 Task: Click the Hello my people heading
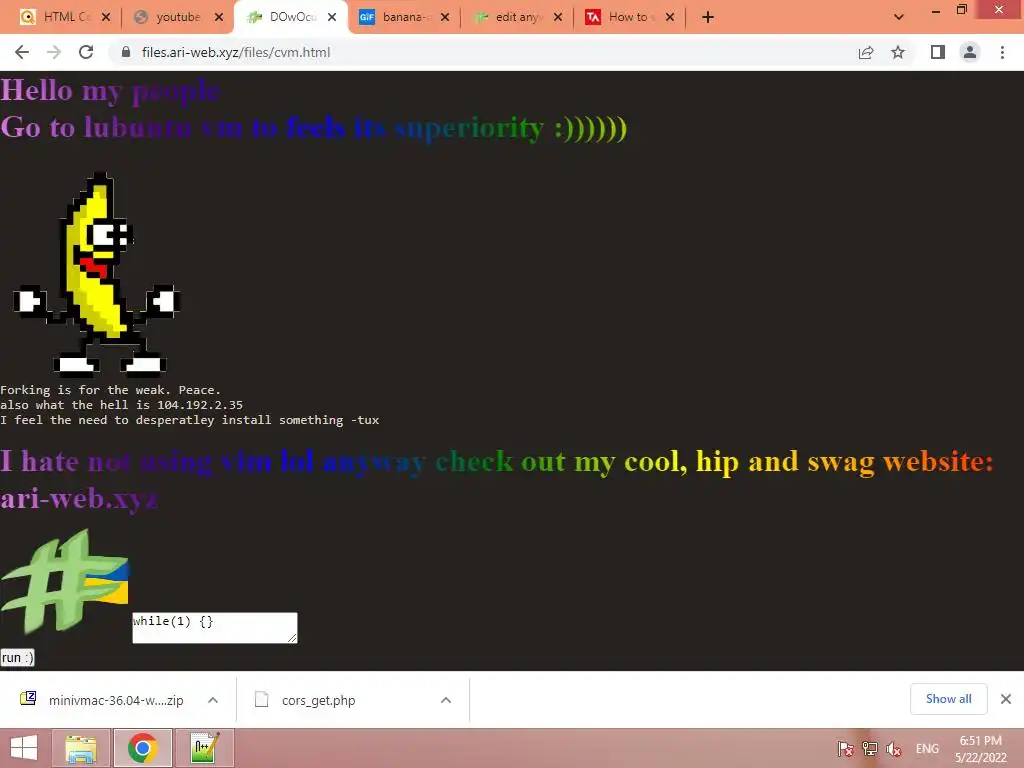pos(110,90)
